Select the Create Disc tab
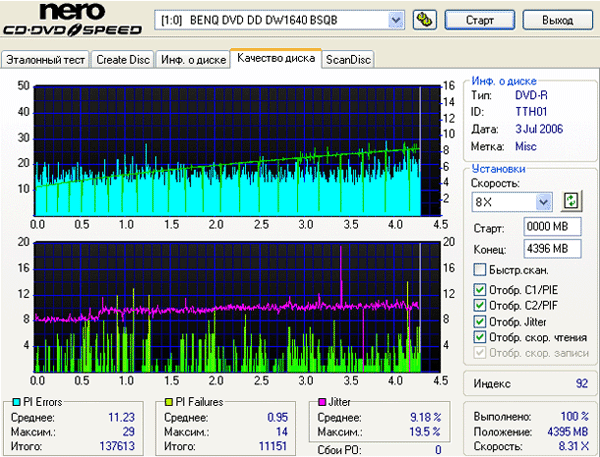This screenshot has width=600, height=457. (123, 59)
